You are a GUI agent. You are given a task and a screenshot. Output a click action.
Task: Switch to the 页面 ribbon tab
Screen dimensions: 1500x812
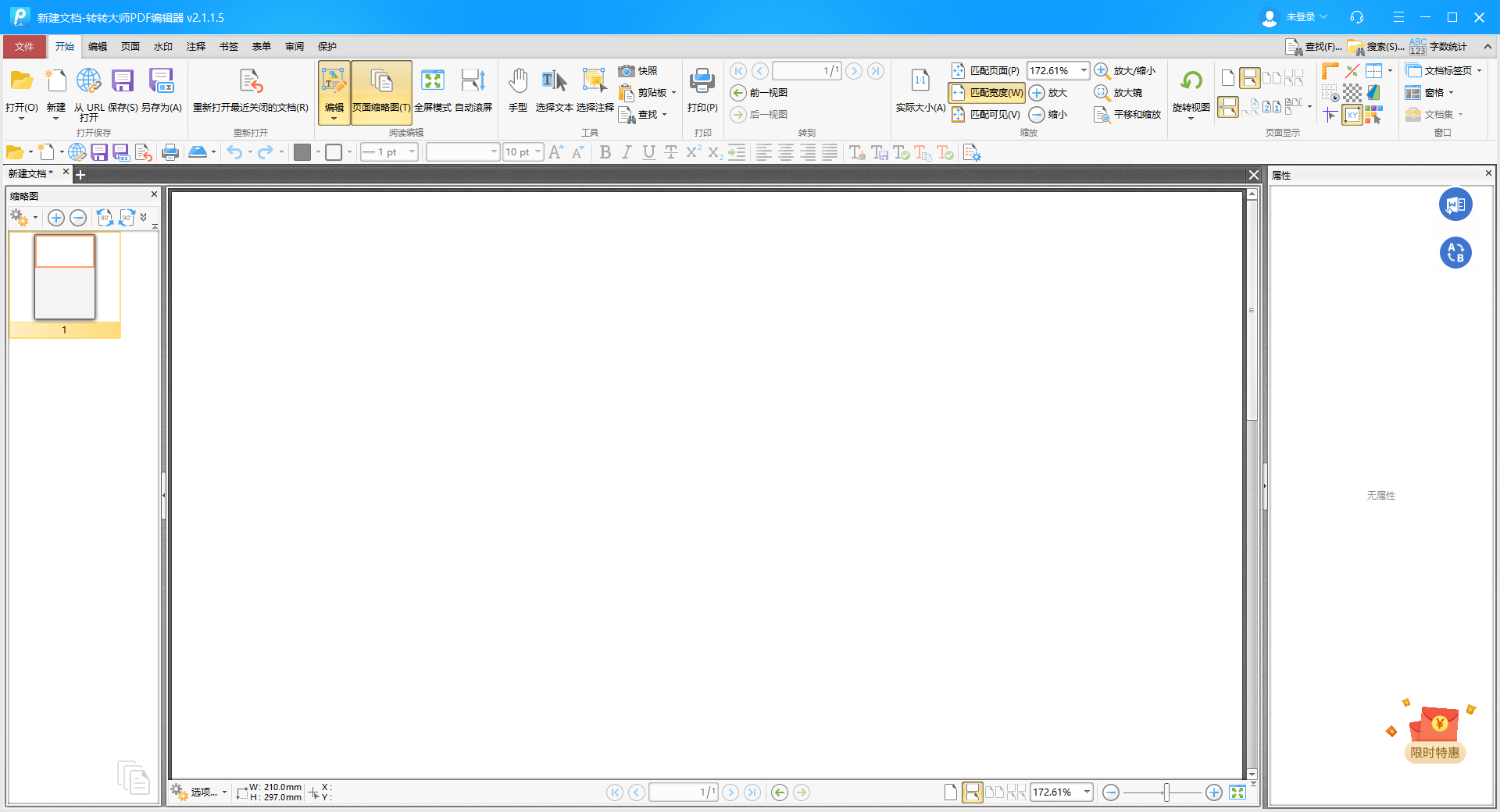pos(130,47)
